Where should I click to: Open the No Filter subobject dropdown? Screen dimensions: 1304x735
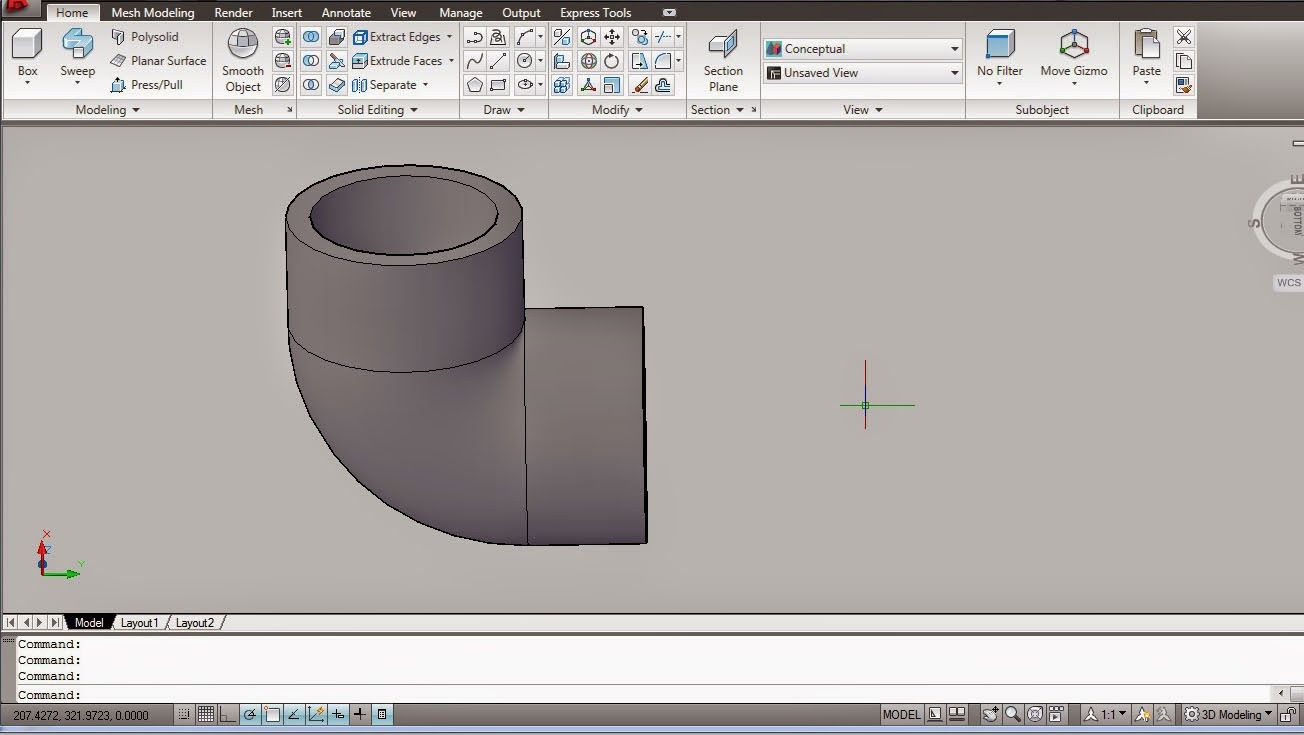1000,60
